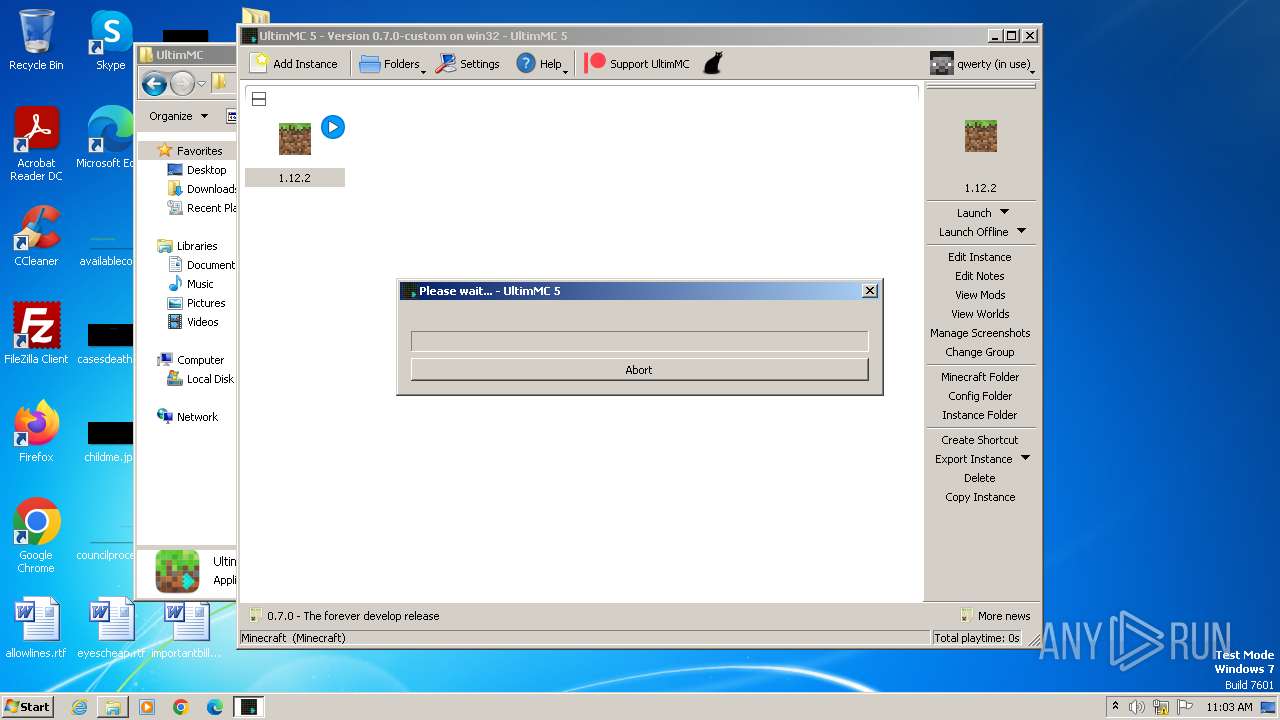Select Pictures library in Explorer
The height and width of the screenshot is (720, 1280).
tap(196, 303)
